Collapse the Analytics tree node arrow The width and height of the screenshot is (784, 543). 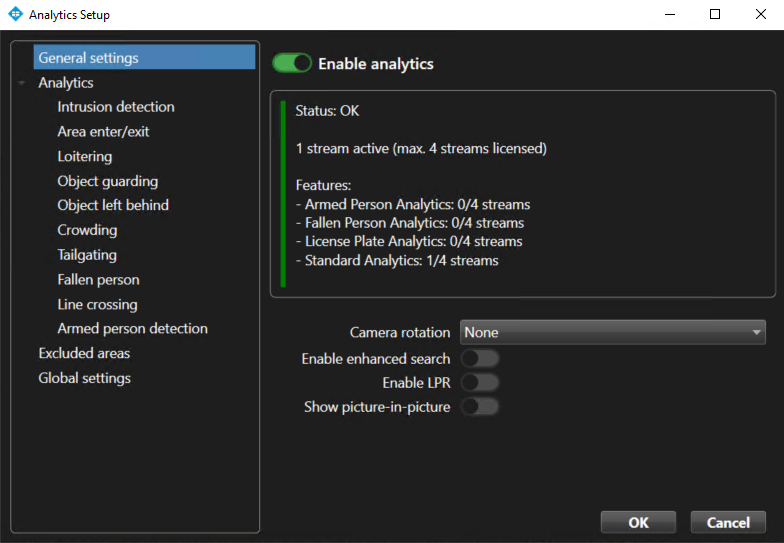[x=22, y=84]
